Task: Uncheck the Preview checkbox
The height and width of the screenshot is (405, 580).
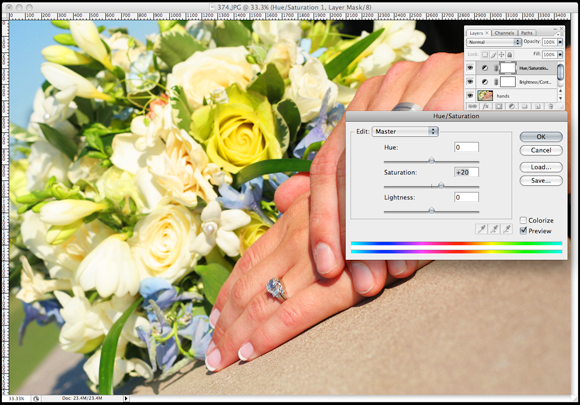Action: click(x=523, y=231)
